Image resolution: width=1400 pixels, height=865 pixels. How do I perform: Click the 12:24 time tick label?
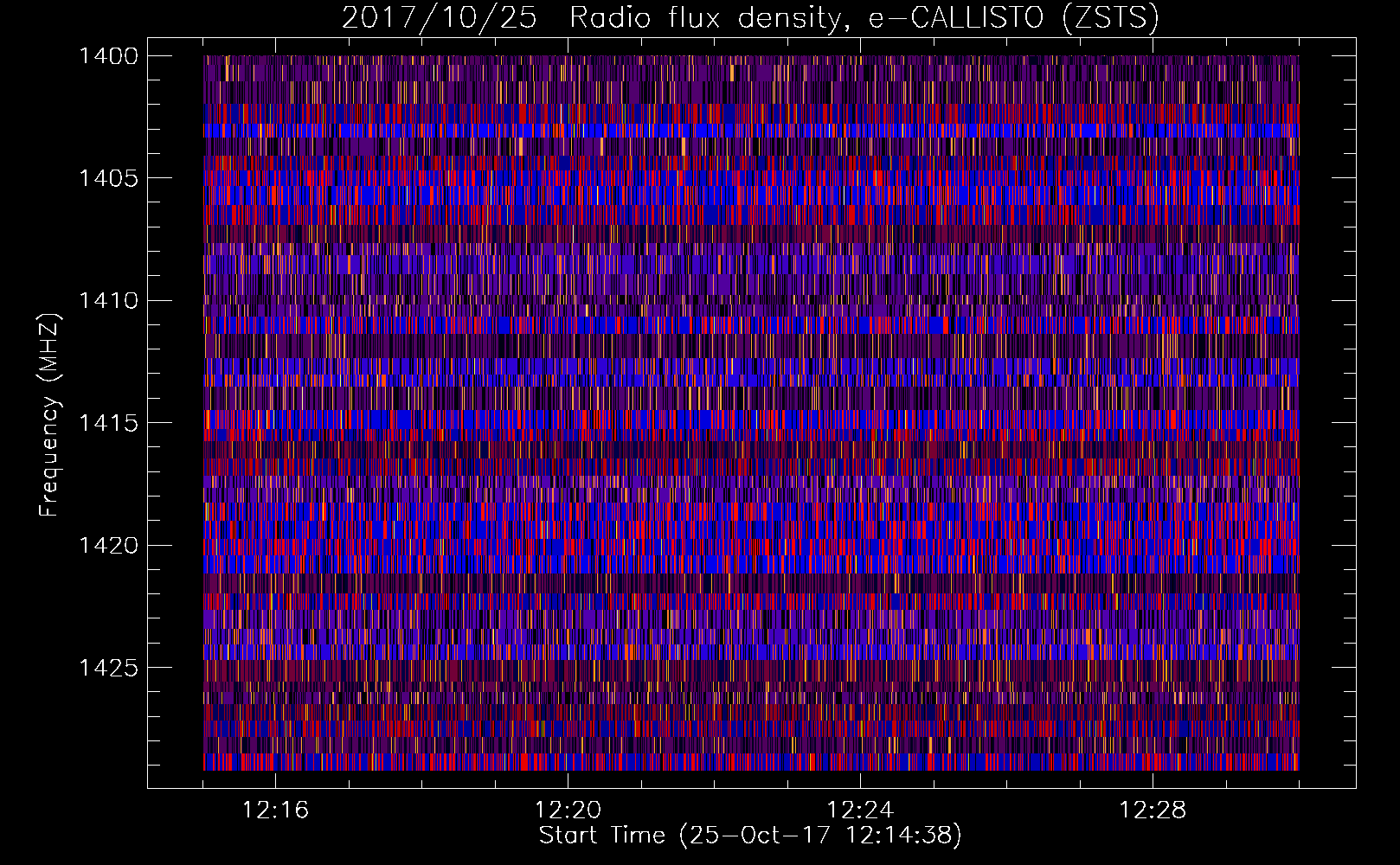[860, 811]
